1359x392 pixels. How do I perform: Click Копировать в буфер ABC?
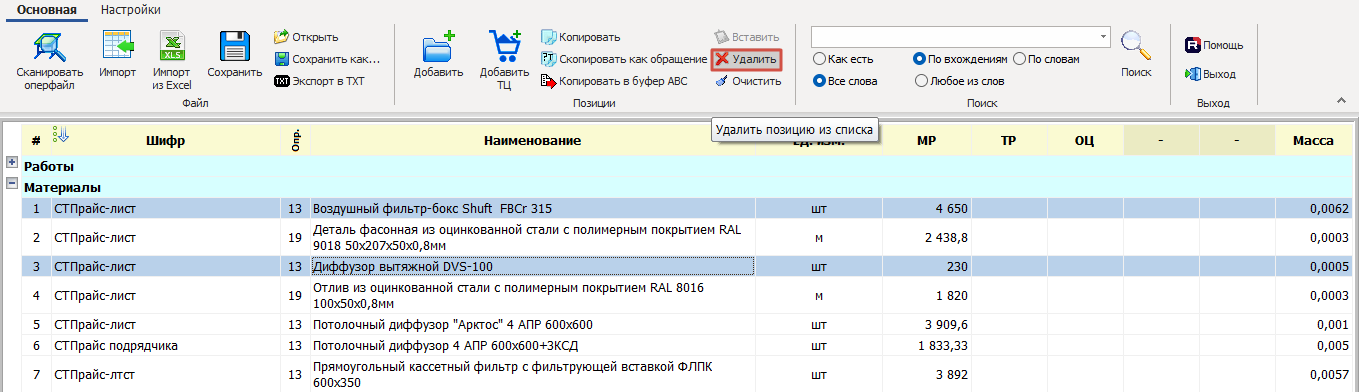click(x=614, y=81)
